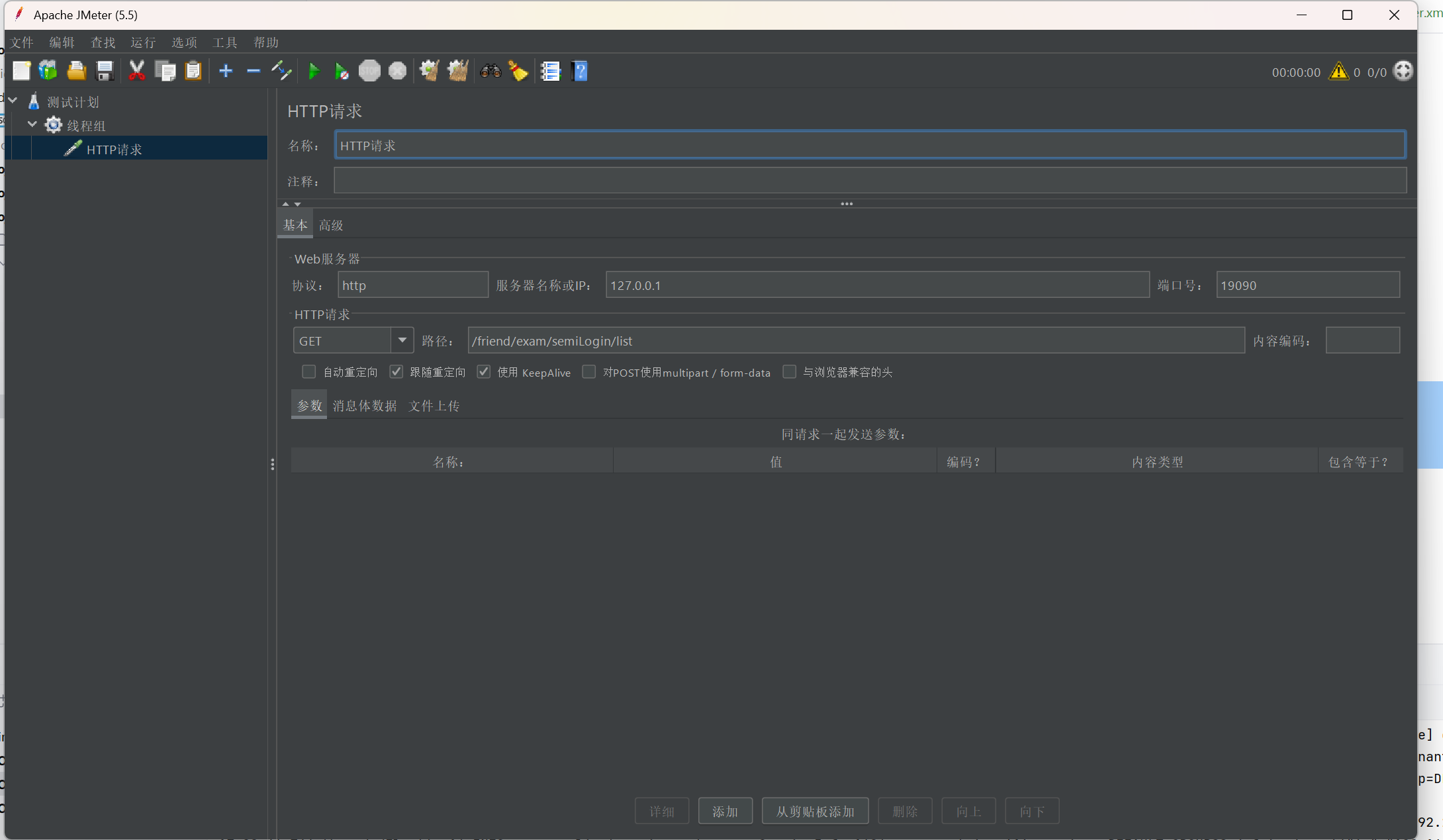Click the 向下 button
The height and width of the screenshot is (840, 1443).
point(1032,811)
